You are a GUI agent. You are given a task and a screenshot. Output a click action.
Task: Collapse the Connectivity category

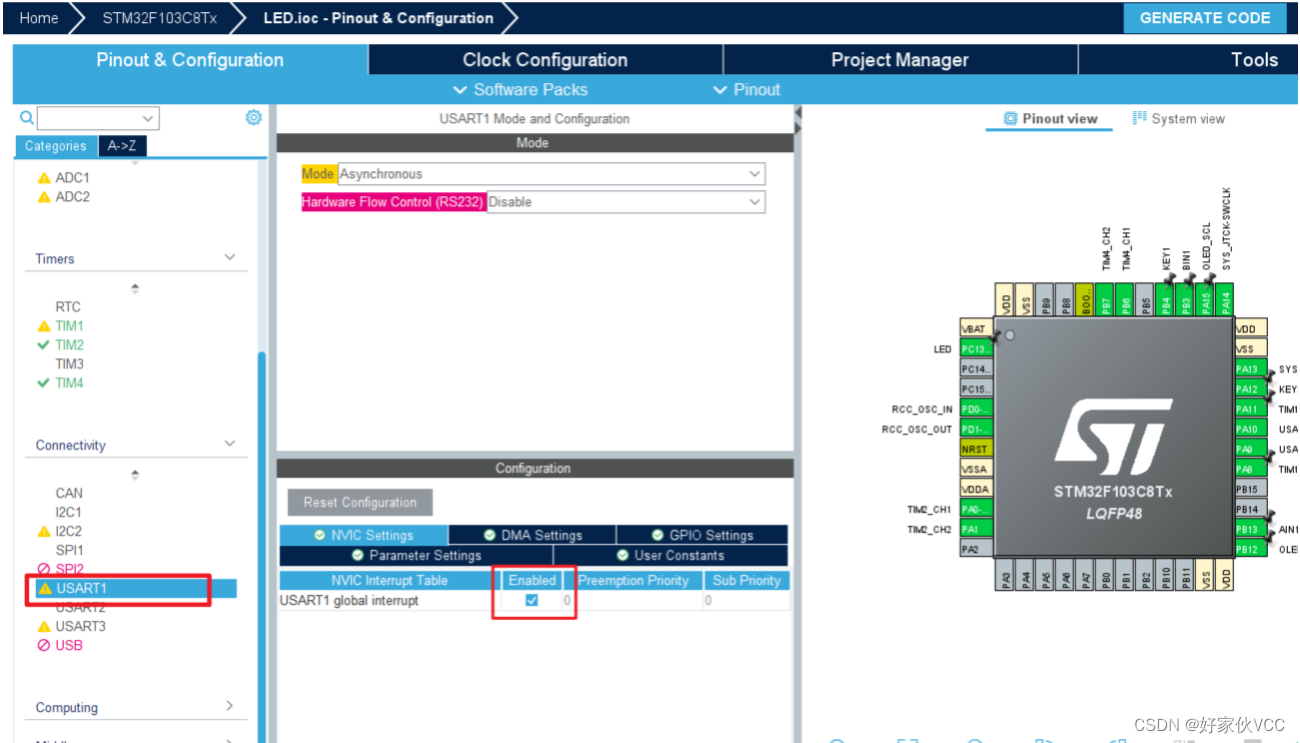(x=230, y=444)
